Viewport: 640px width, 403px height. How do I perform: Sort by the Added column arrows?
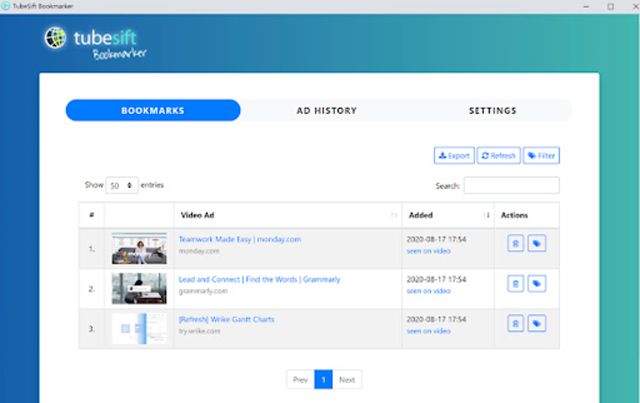(x=486, y=215)
